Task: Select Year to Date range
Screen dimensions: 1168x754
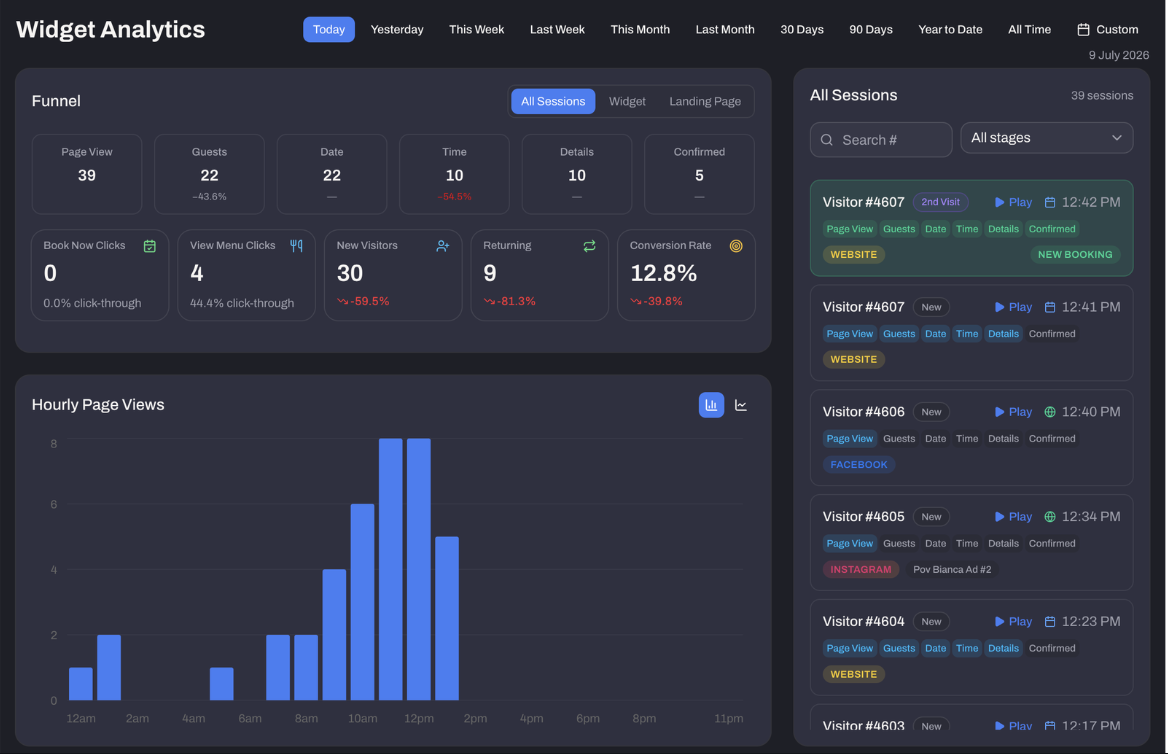Action: tap(950, 30)
